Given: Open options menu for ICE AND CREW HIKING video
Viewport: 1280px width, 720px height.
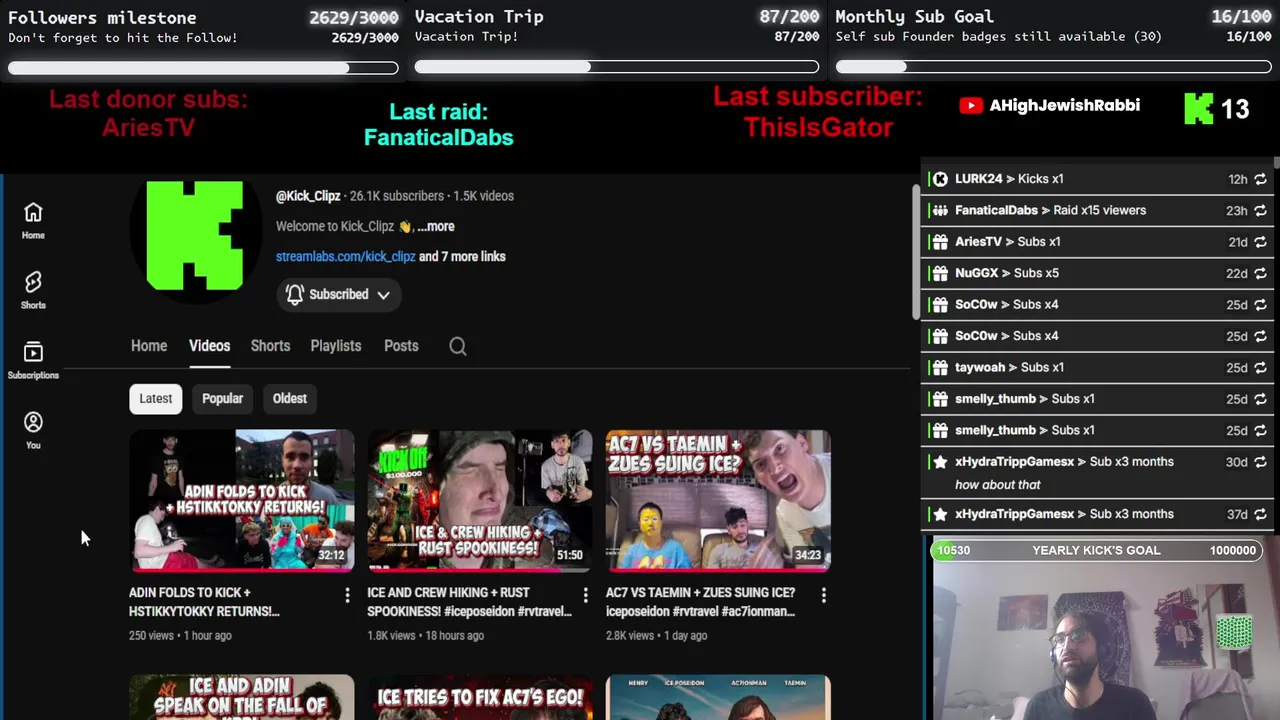Looking at the screenshot, I should pyautogui.click(x=585, y=595).
